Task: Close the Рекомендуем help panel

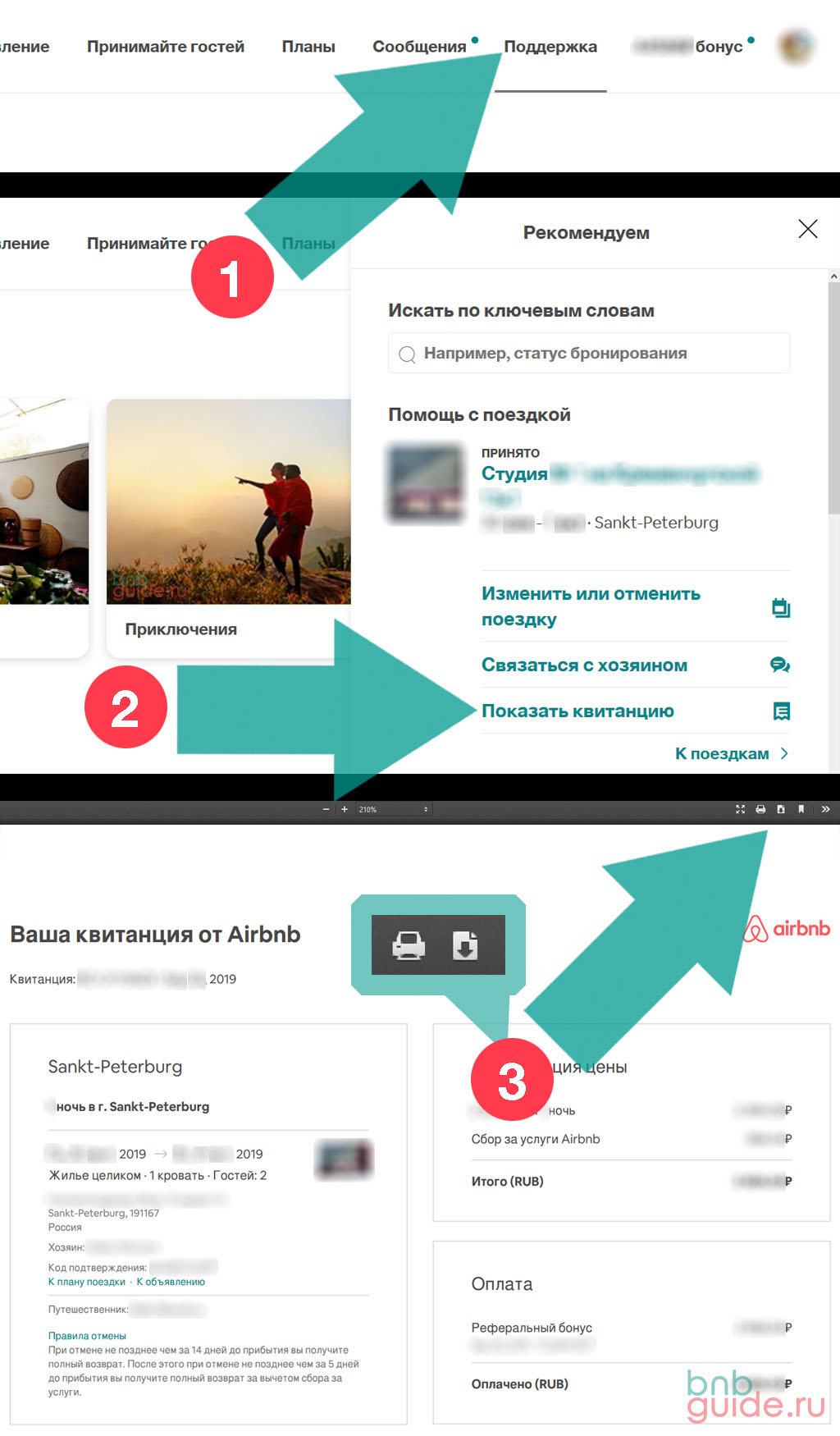Action: (x=807, y=229)
